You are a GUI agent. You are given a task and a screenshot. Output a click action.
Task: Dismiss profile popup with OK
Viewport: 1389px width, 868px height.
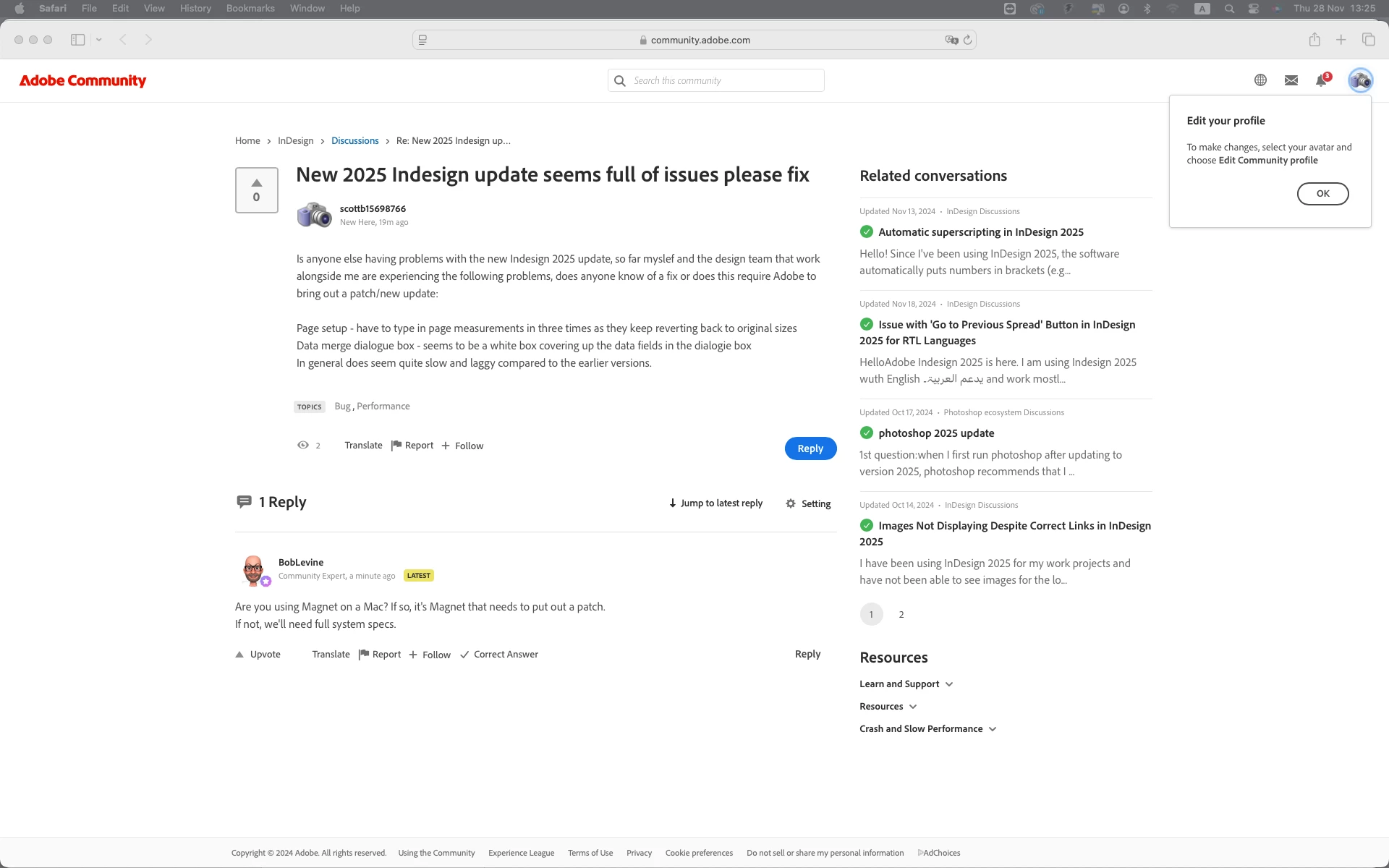coord(1322,194)
